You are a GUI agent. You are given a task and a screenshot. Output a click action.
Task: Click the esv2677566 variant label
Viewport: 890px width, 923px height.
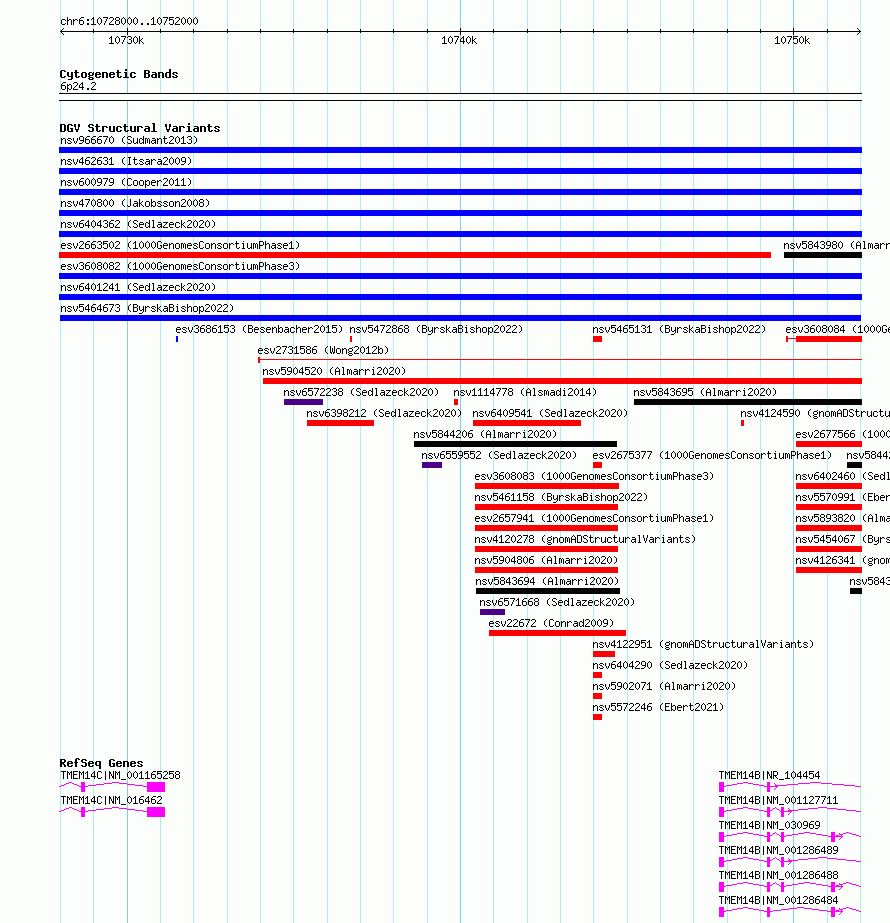click(842, 434)
